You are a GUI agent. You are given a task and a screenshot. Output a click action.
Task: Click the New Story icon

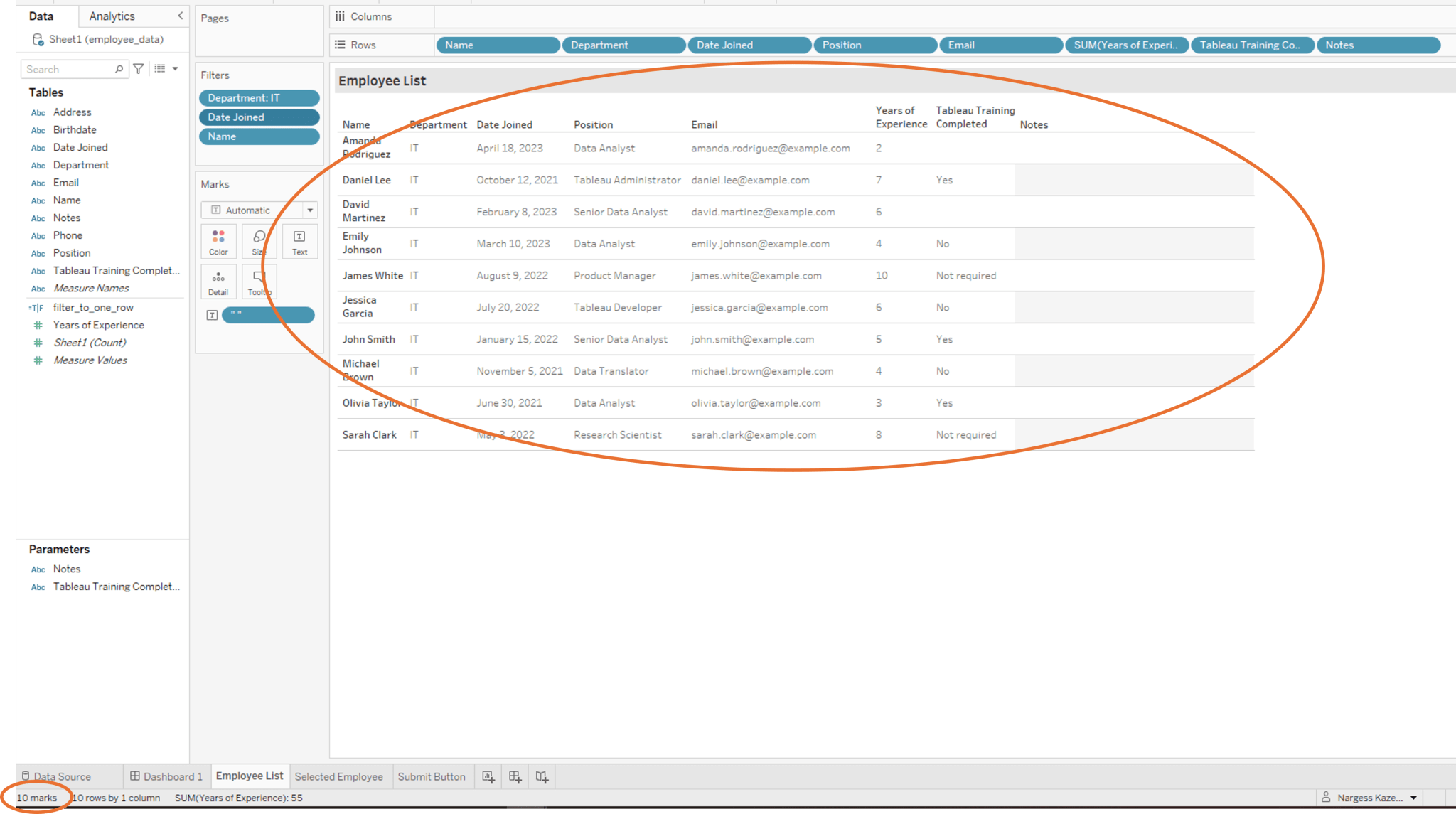coord(542,776)
